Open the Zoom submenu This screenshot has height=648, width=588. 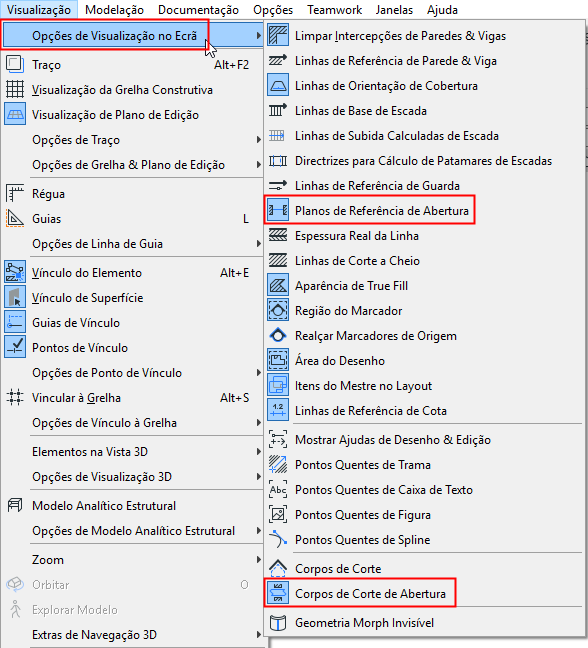click(133, 560)
